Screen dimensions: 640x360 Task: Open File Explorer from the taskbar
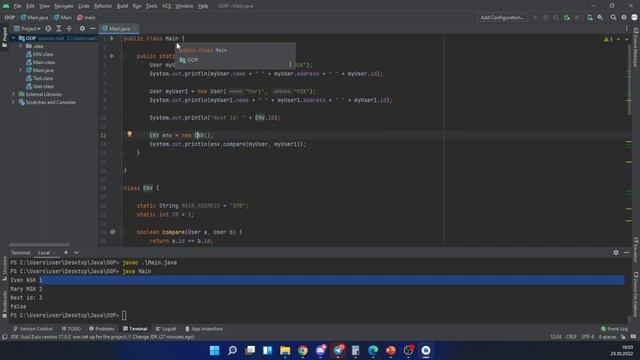point(285,351)
